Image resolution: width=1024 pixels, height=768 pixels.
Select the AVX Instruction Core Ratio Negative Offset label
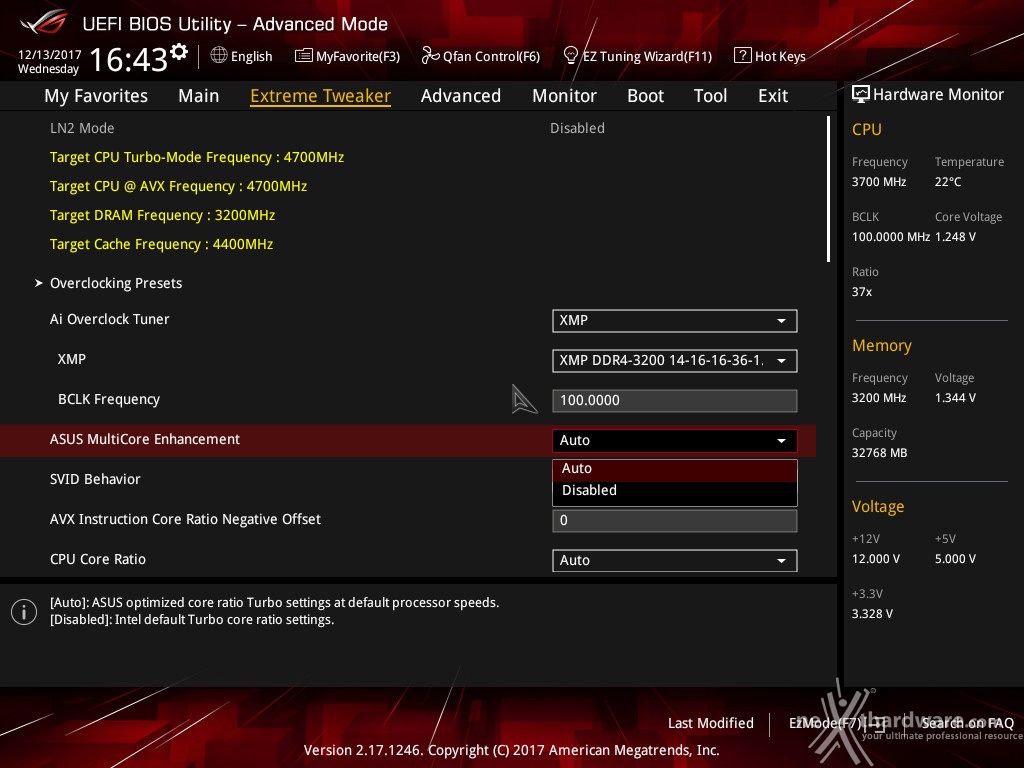pyautogui.click(x=185, y=519)
